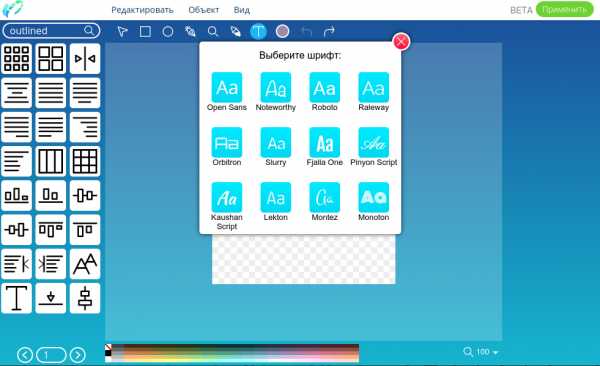Select the vertical center align icon

pos(85,298)
